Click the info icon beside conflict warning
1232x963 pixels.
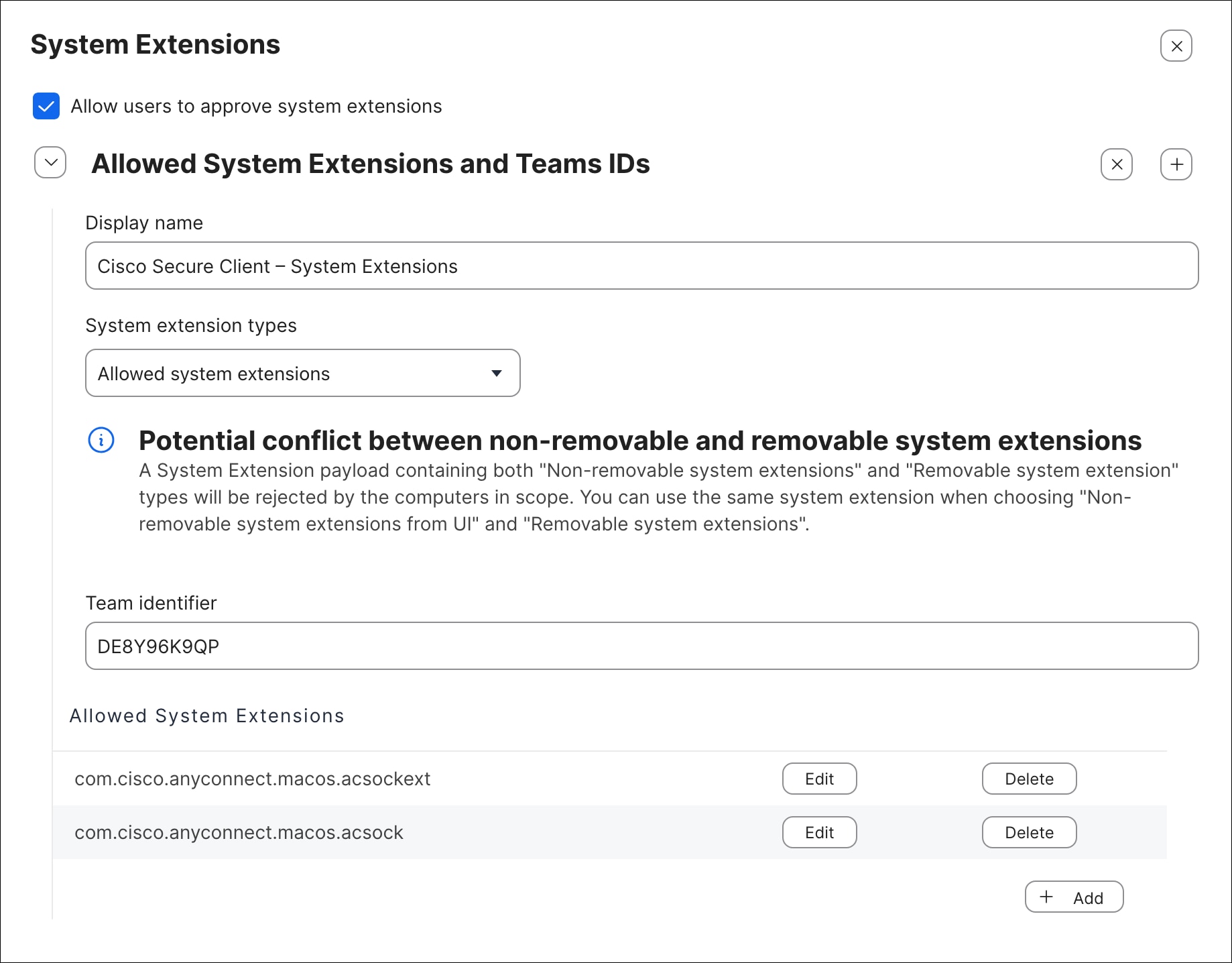click(101, 440)
